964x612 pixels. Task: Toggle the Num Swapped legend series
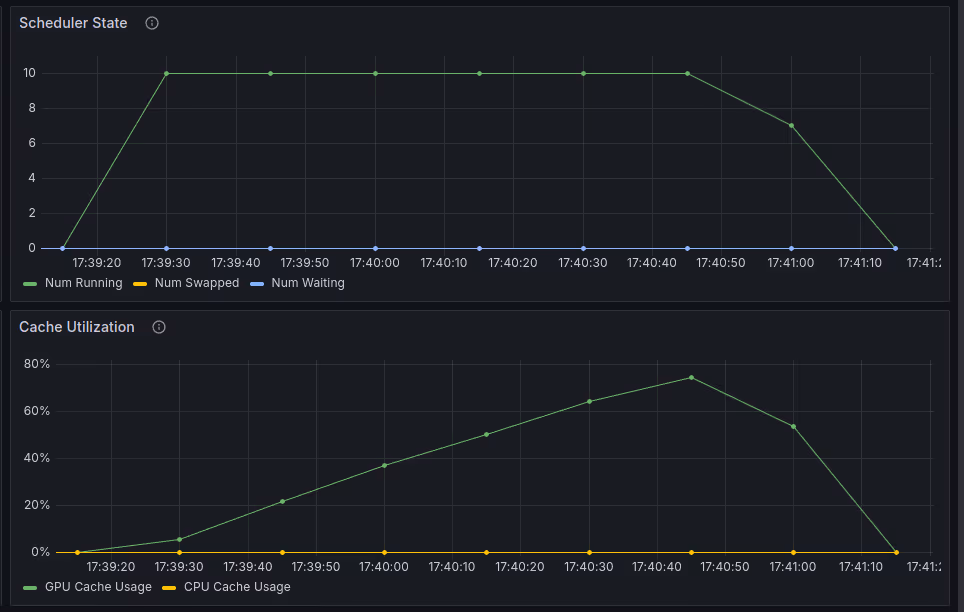click(x=197, y=283)
